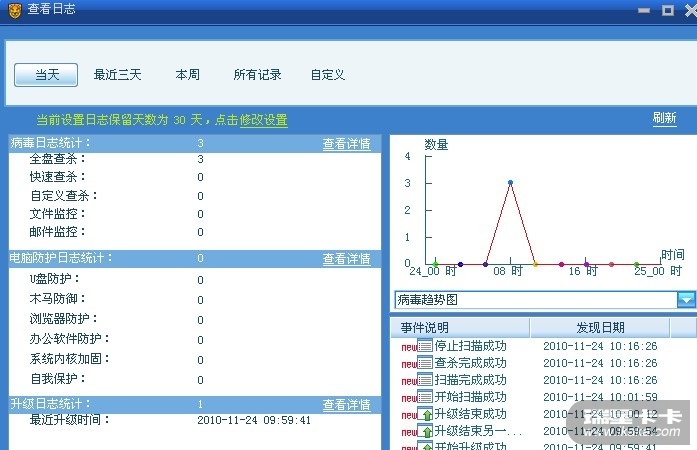Select the 当天 tab

(x=46, y=75)
